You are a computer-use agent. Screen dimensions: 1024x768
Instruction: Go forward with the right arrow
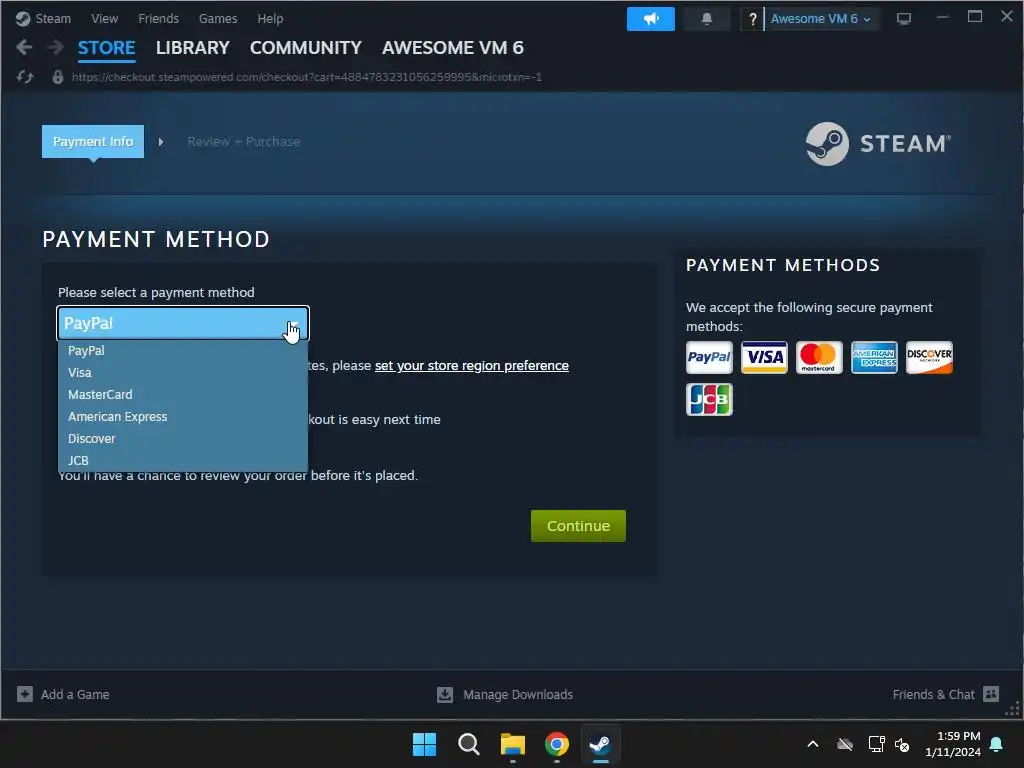(56, 48)
